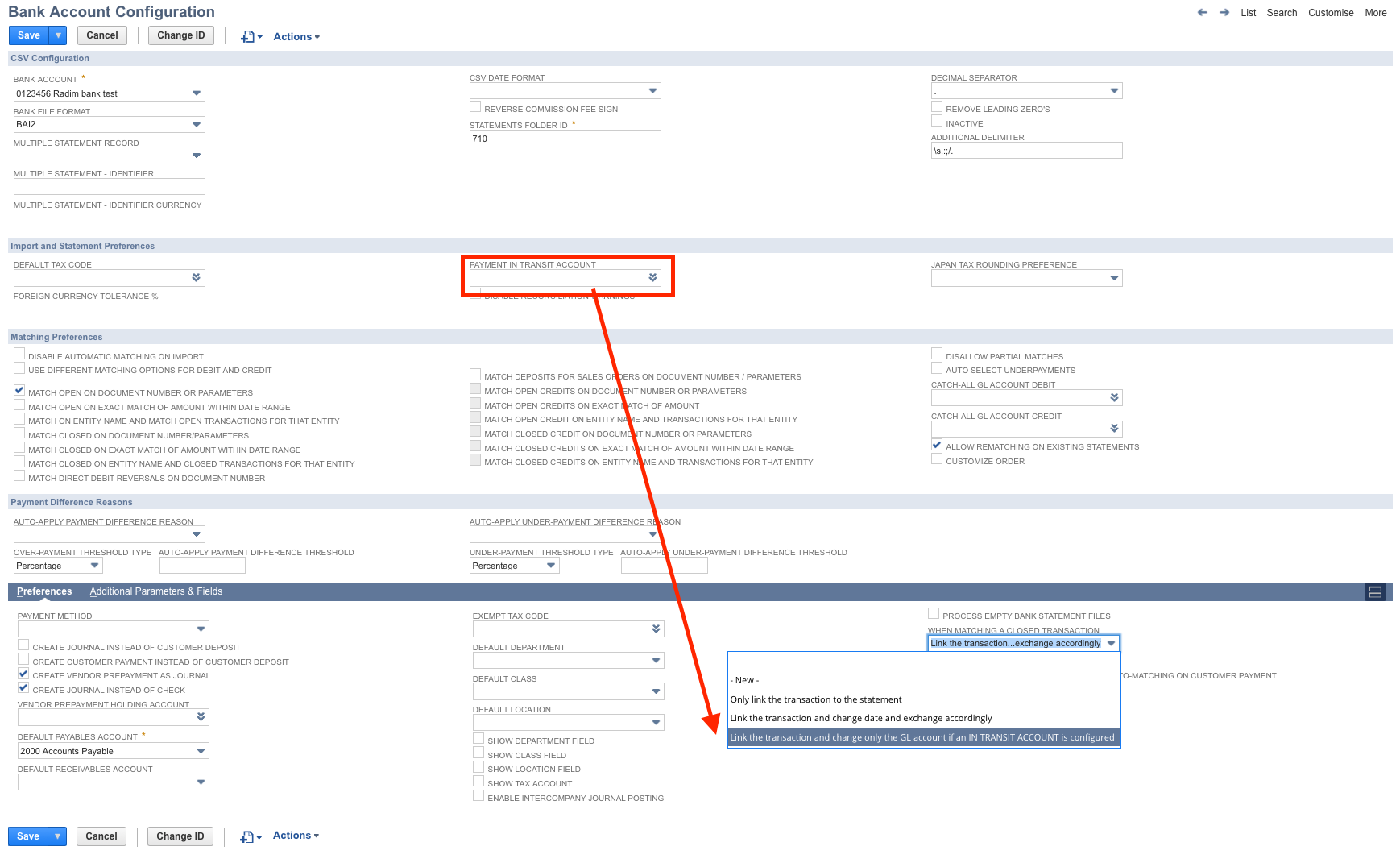The image size is (1400, 863).
Task: Click the new record icon next to bottom Save
Action: click(x=247, y=836)
